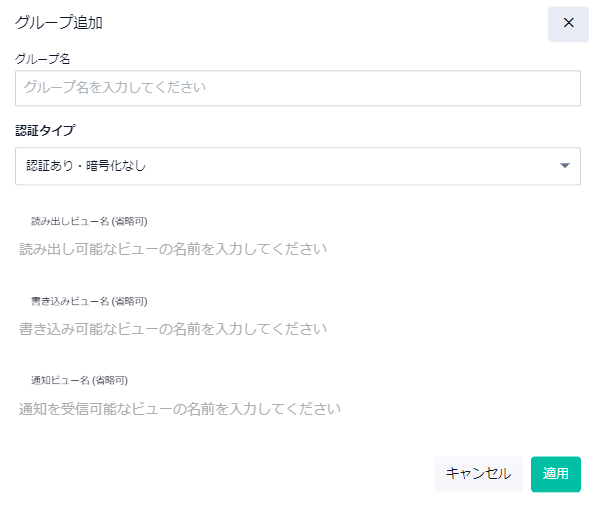Focus the 書き込みビュー名 input field
This screenshot has height=506, width=594.
(x=298, y=329)
